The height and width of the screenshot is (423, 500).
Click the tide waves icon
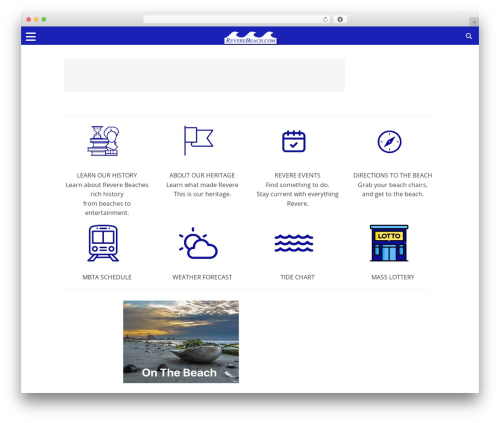tap(294, 243)
